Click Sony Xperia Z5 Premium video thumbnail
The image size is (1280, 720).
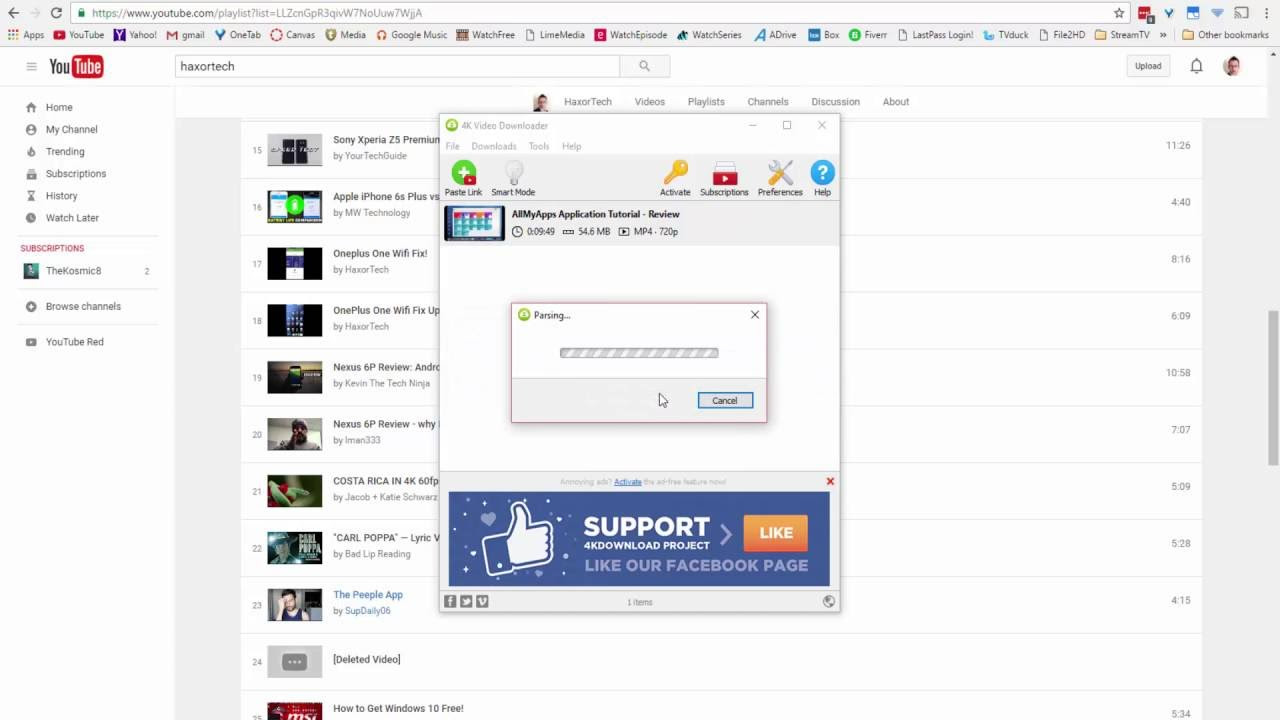[x=294, y=150]
